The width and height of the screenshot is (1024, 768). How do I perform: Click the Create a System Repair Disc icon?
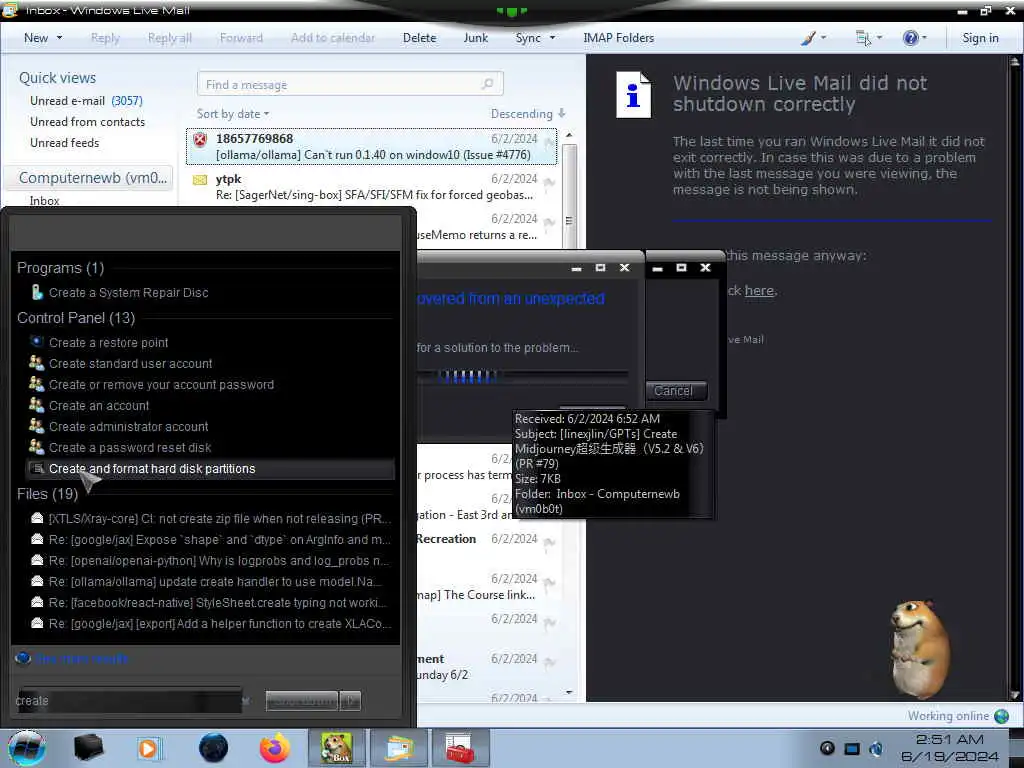[x=37, y=293]
